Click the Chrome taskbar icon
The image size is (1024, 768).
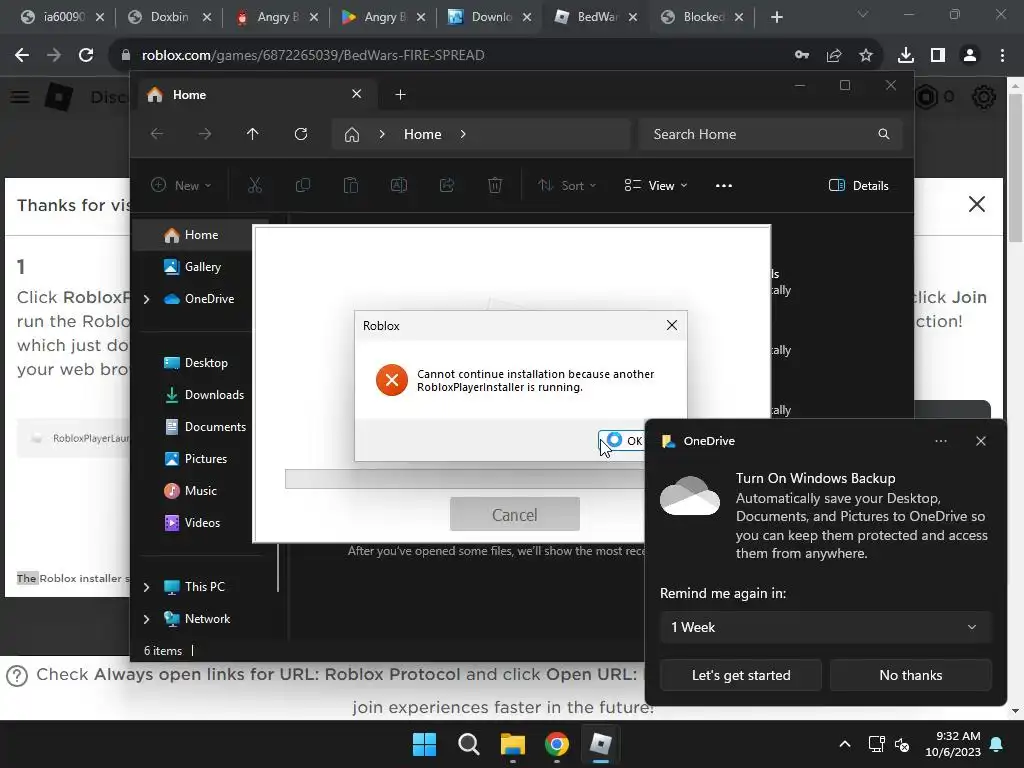[556, 744]
